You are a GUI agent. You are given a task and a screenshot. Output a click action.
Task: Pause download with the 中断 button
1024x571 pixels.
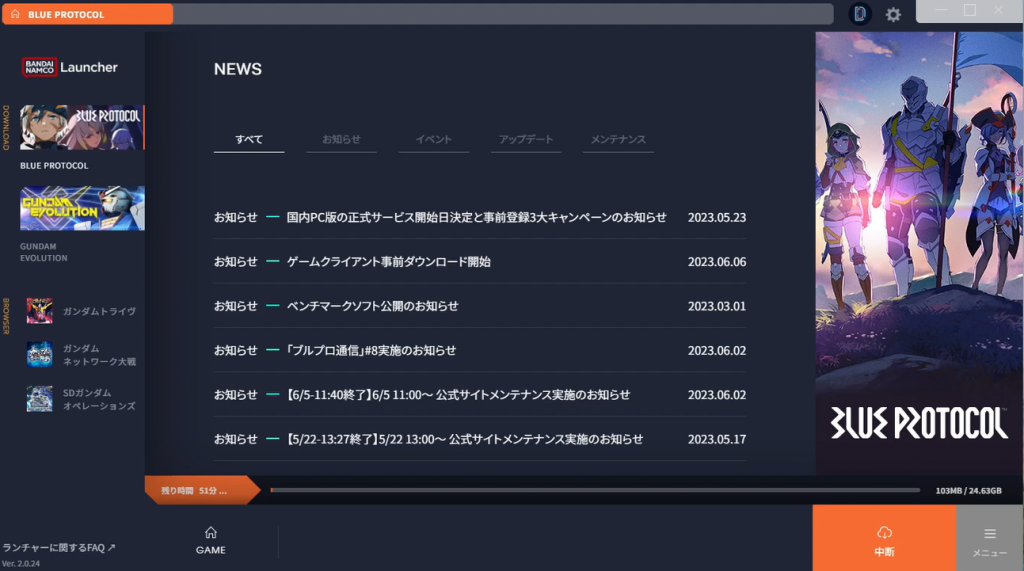click(884, 540)
